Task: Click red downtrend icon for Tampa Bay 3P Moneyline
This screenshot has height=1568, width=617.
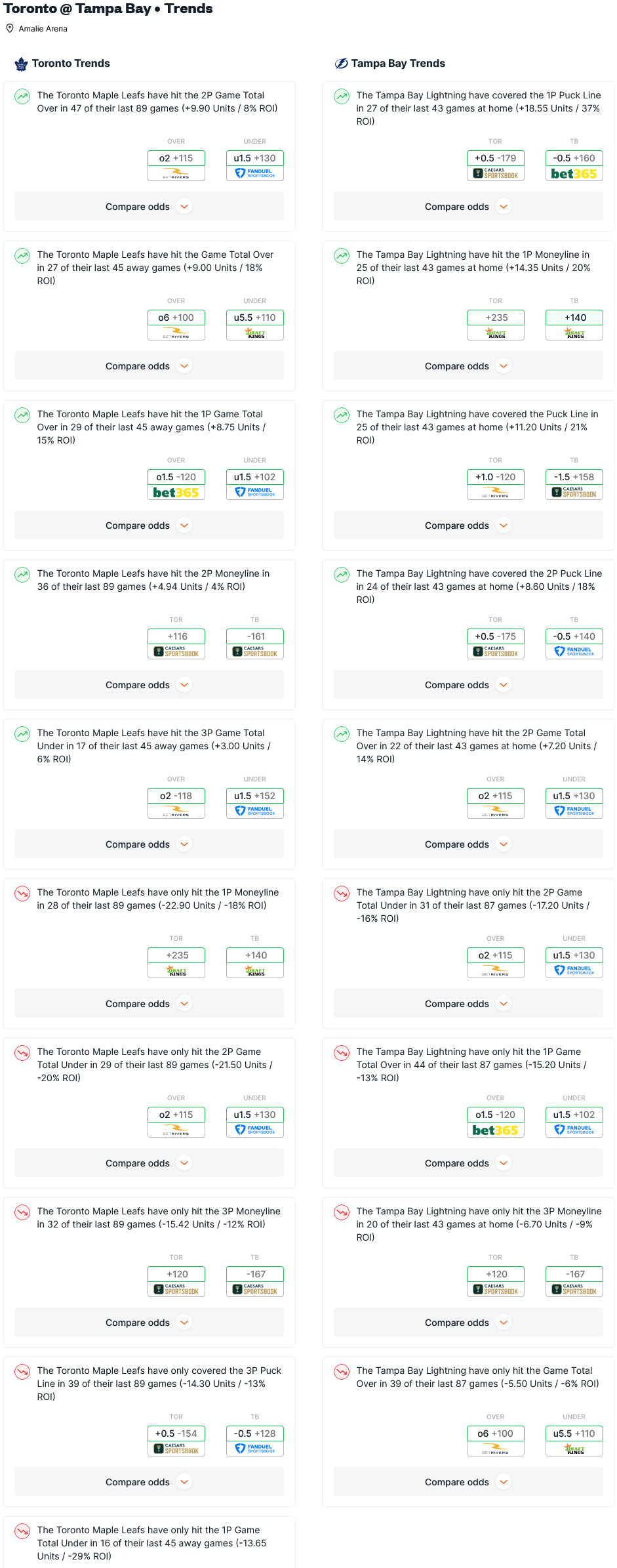Action: (x=342, y=1212)
